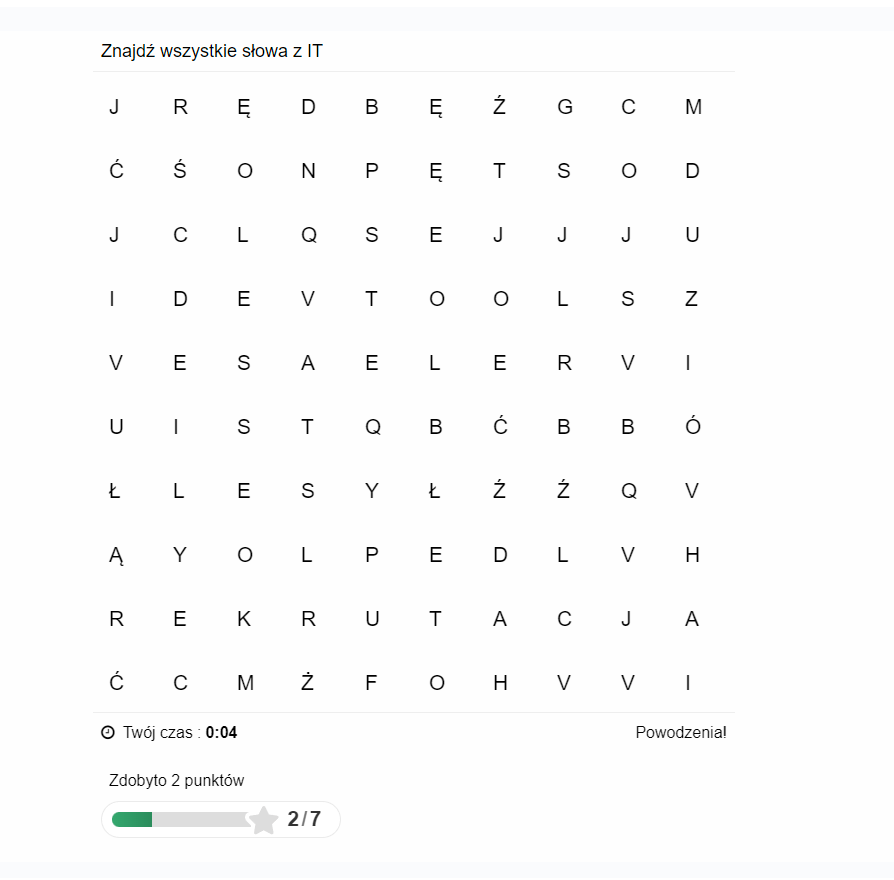The width and height of the screenshot is (894, 880).
Task: Click the green progress bar fill
Action: coord(132,820)
